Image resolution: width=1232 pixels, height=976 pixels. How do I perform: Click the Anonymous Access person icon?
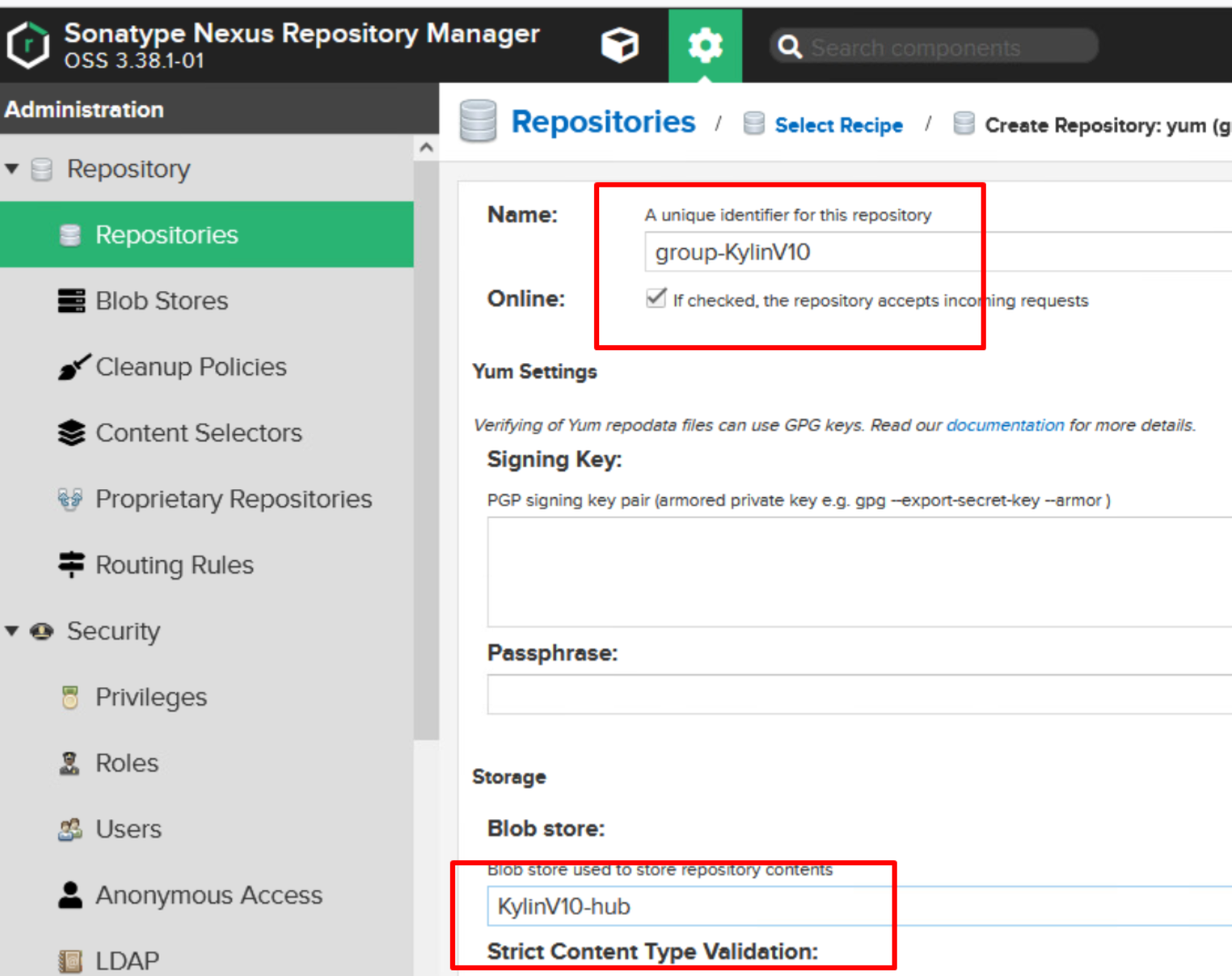tap(70, 895)
